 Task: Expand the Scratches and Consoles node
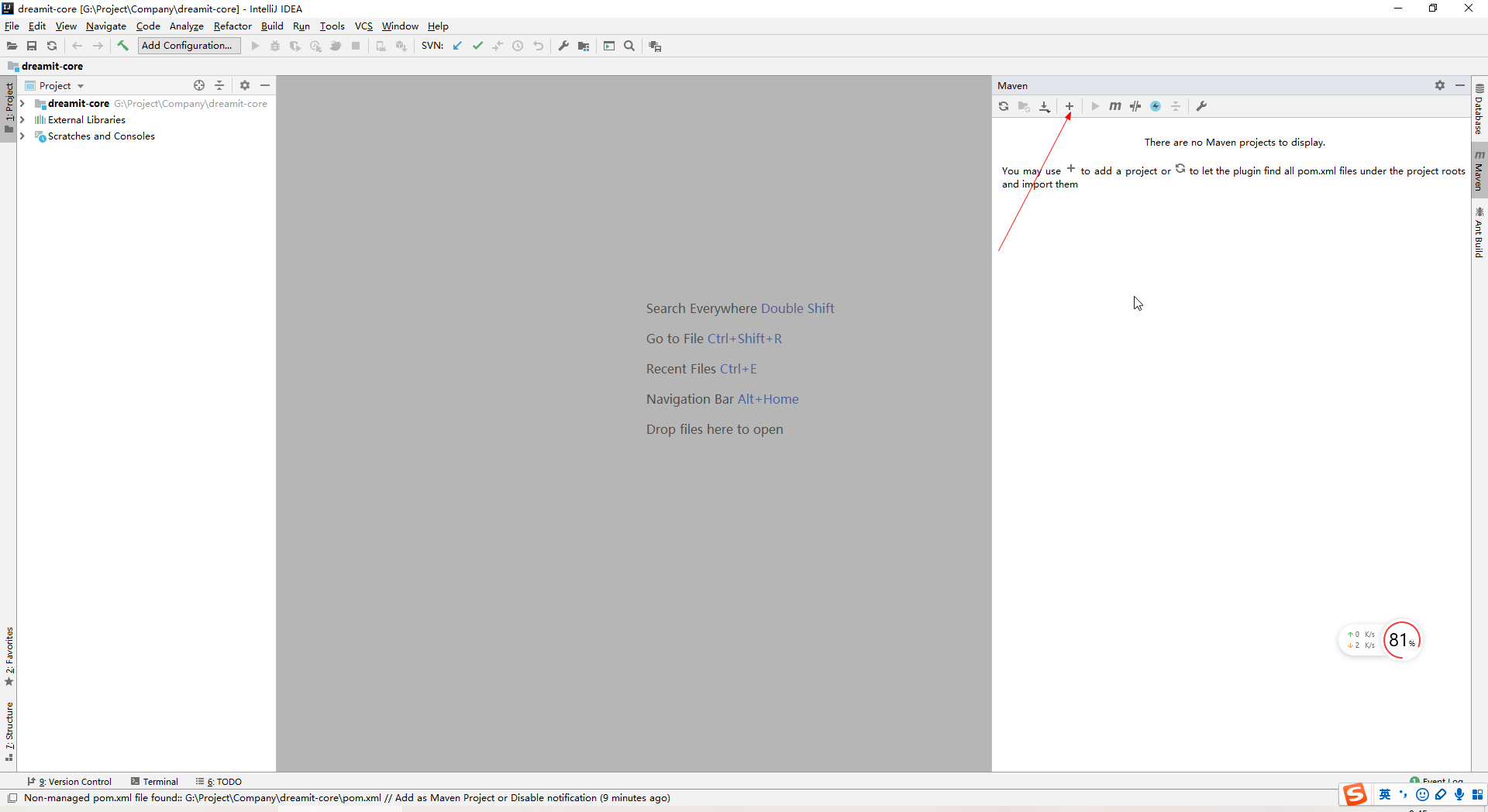pos(22,136)
